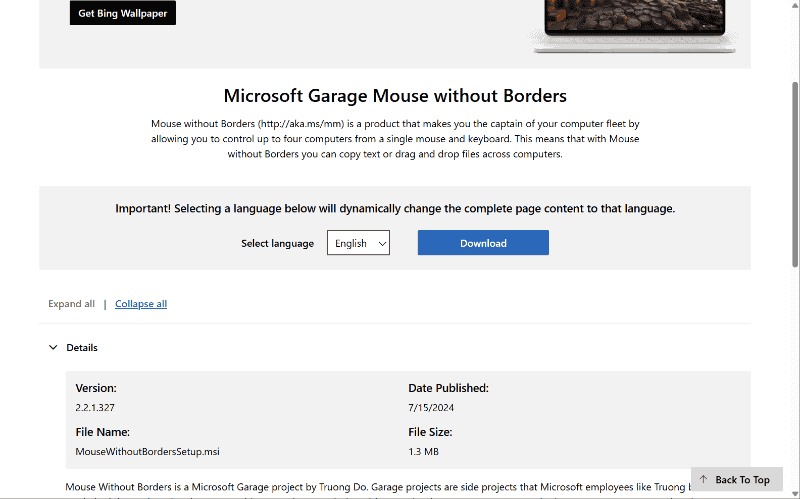The image size is (800, 499).
Task: Click the laptop wallpaper preview image
Action: (634, 26)
